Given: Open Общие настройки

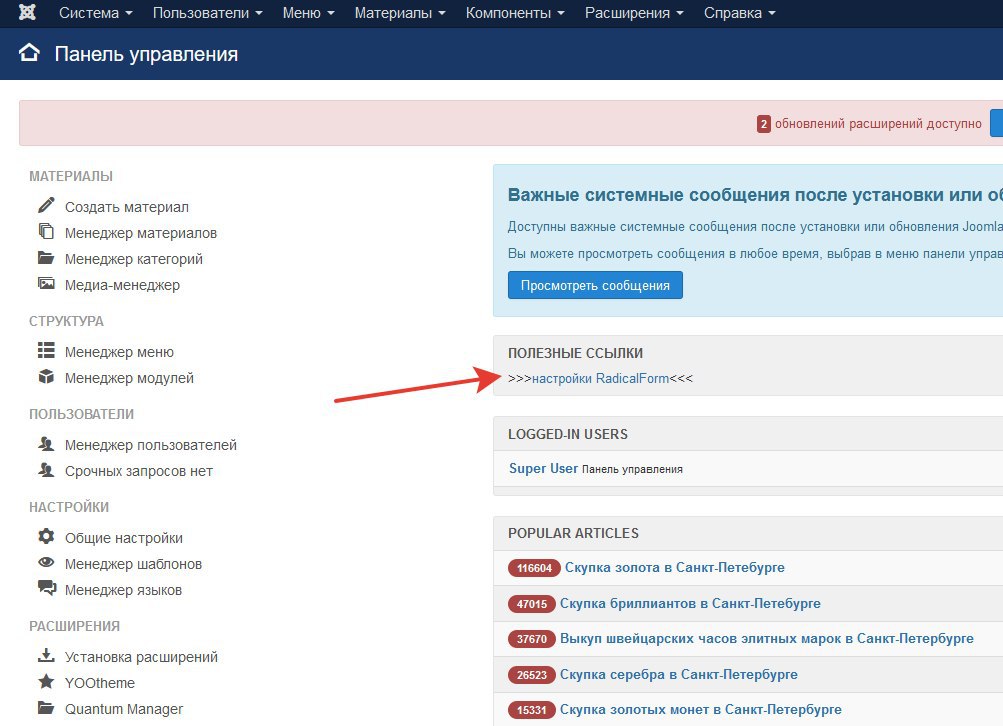Looking at the screenshot, I should tap(123, 539).
